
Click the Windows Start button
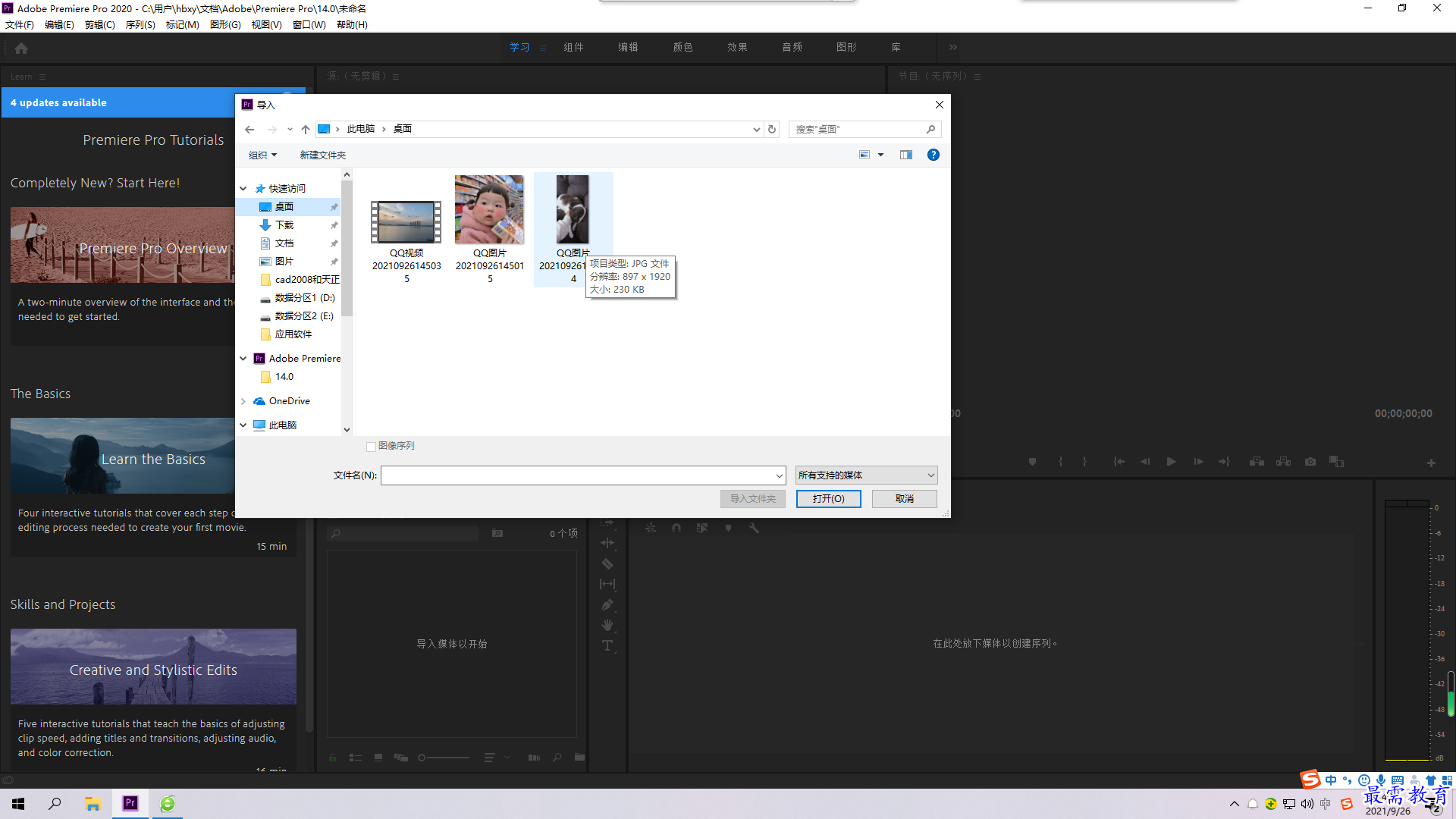point(18,804)
